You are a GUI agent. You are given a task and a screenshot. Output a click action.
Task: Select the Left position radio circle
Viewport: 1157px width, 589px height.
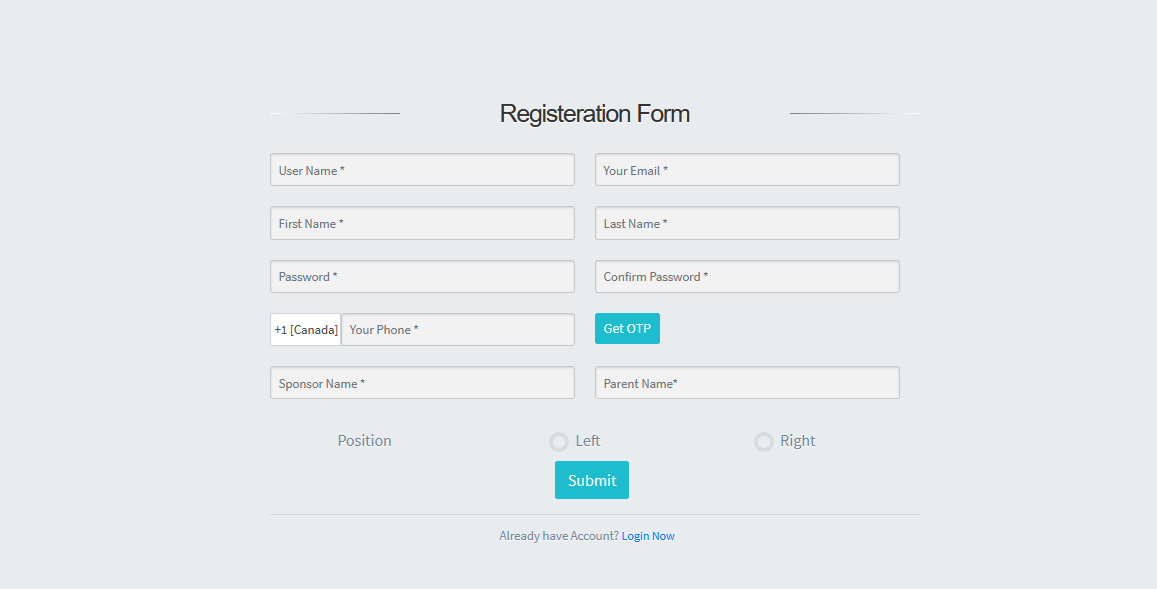(559, 442)
